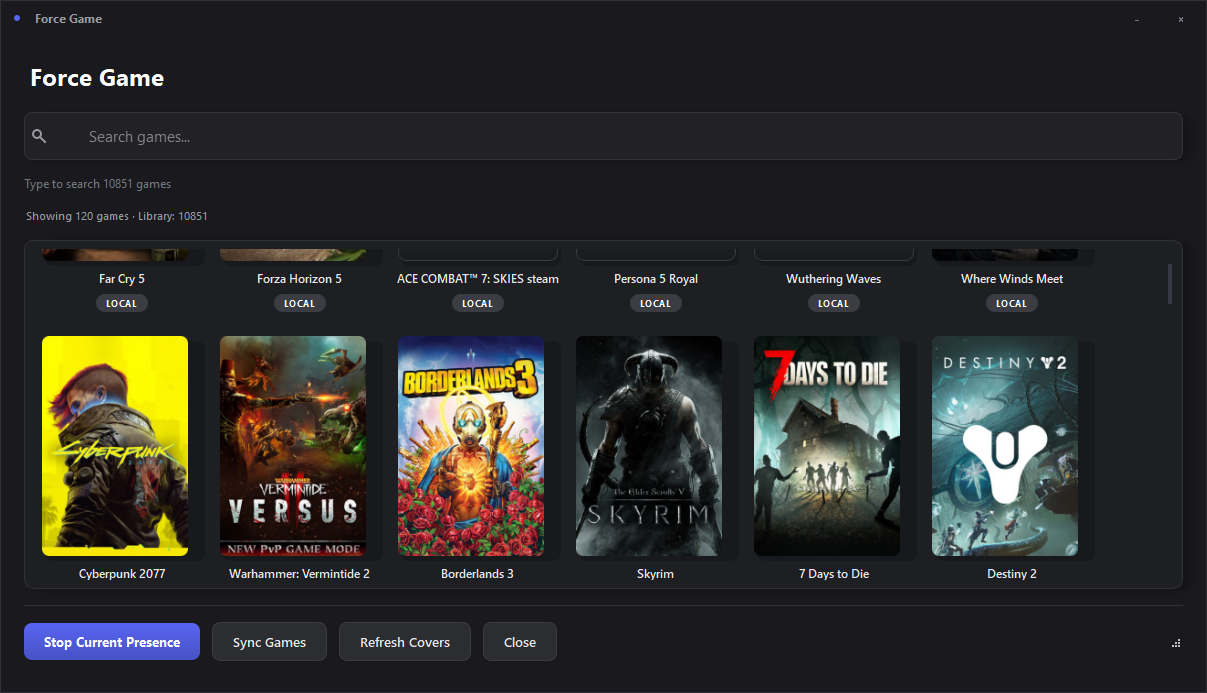The image size is (1207, 693).
Task: Click the 7 Days to Die name label
Action: (x=834, y=574)
